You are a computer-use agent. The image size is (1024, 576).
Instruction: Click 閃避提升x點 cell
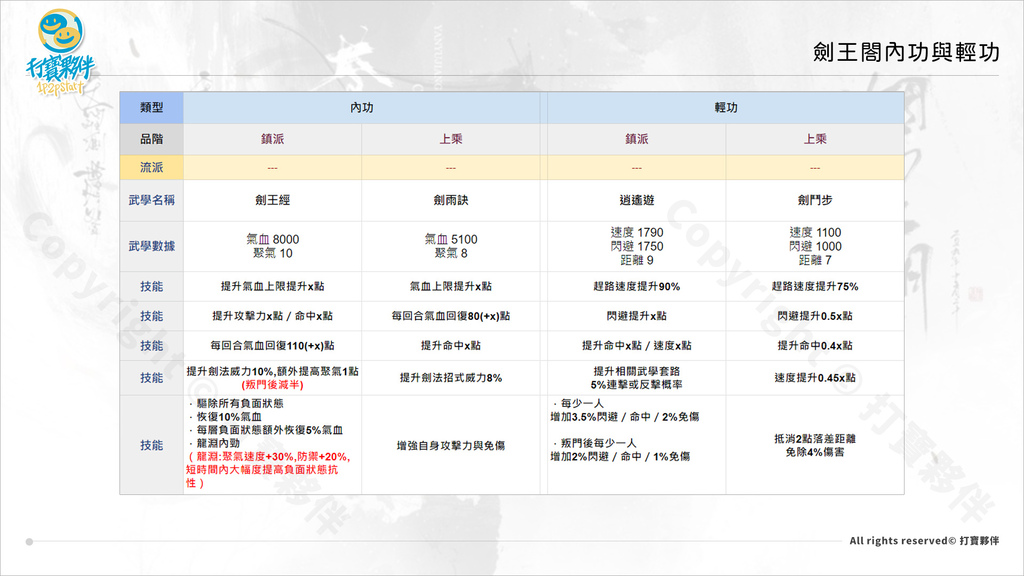(x=637, y=316)
